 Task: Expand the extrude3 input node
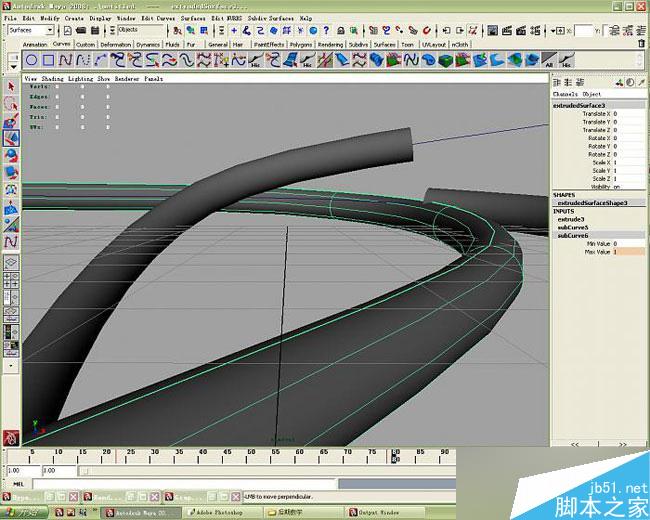click(572, 219)
